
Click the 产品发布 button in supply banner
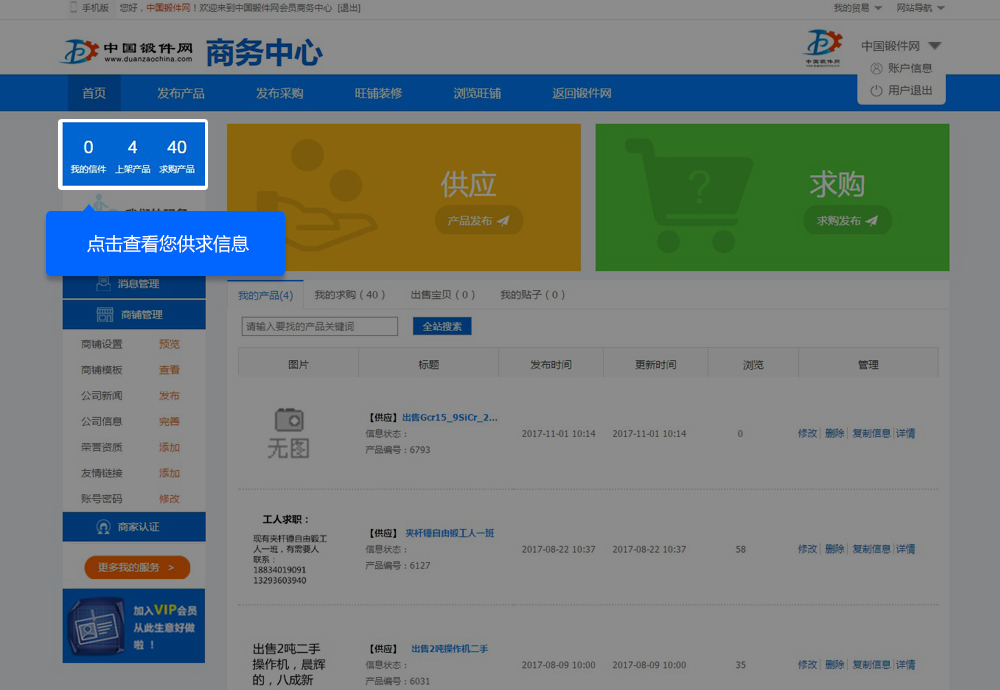pos(478,221)
